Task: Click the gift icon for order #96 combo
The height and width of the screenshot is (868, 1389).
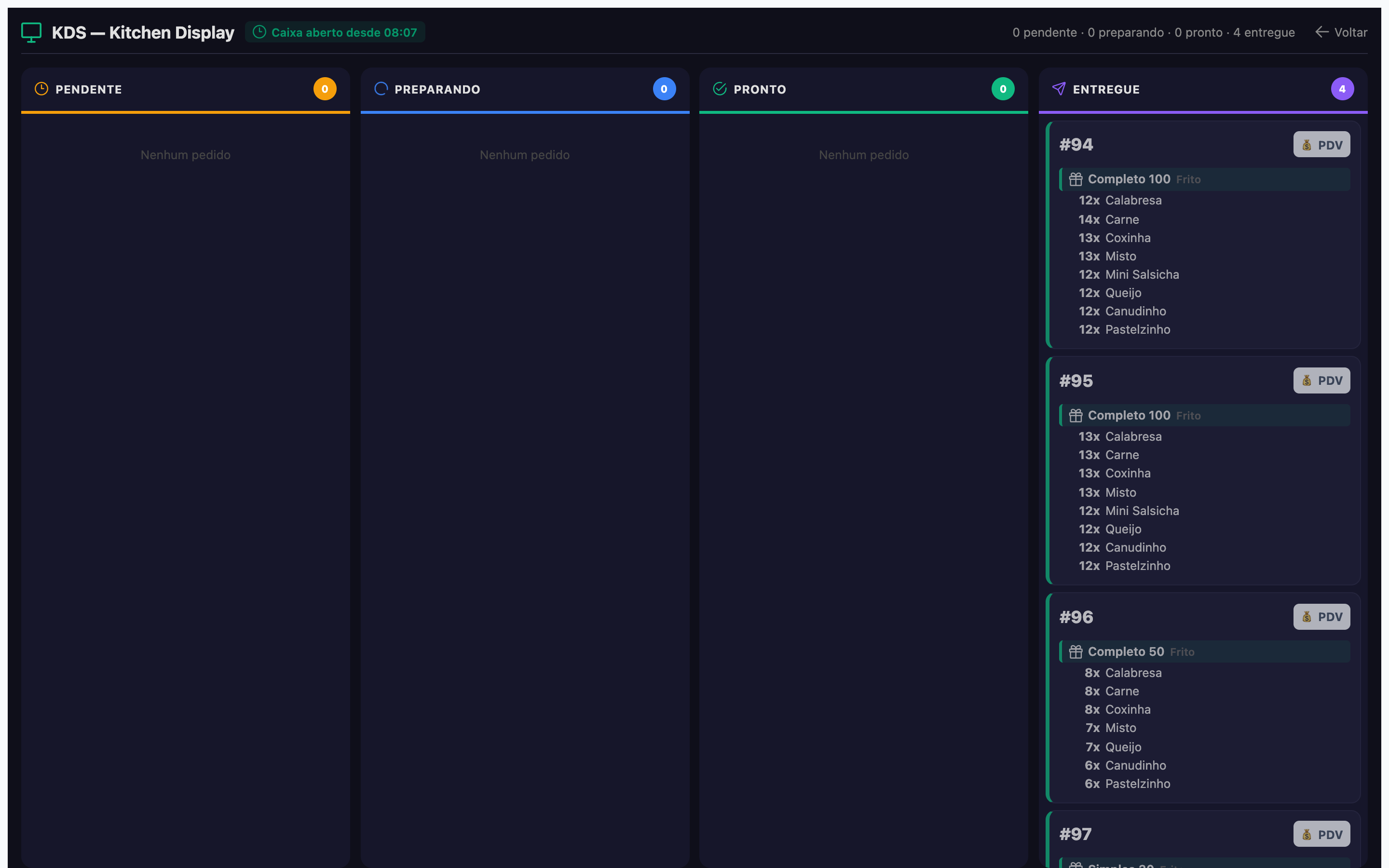Action: pyautogui.click(x=1076, y=651)
